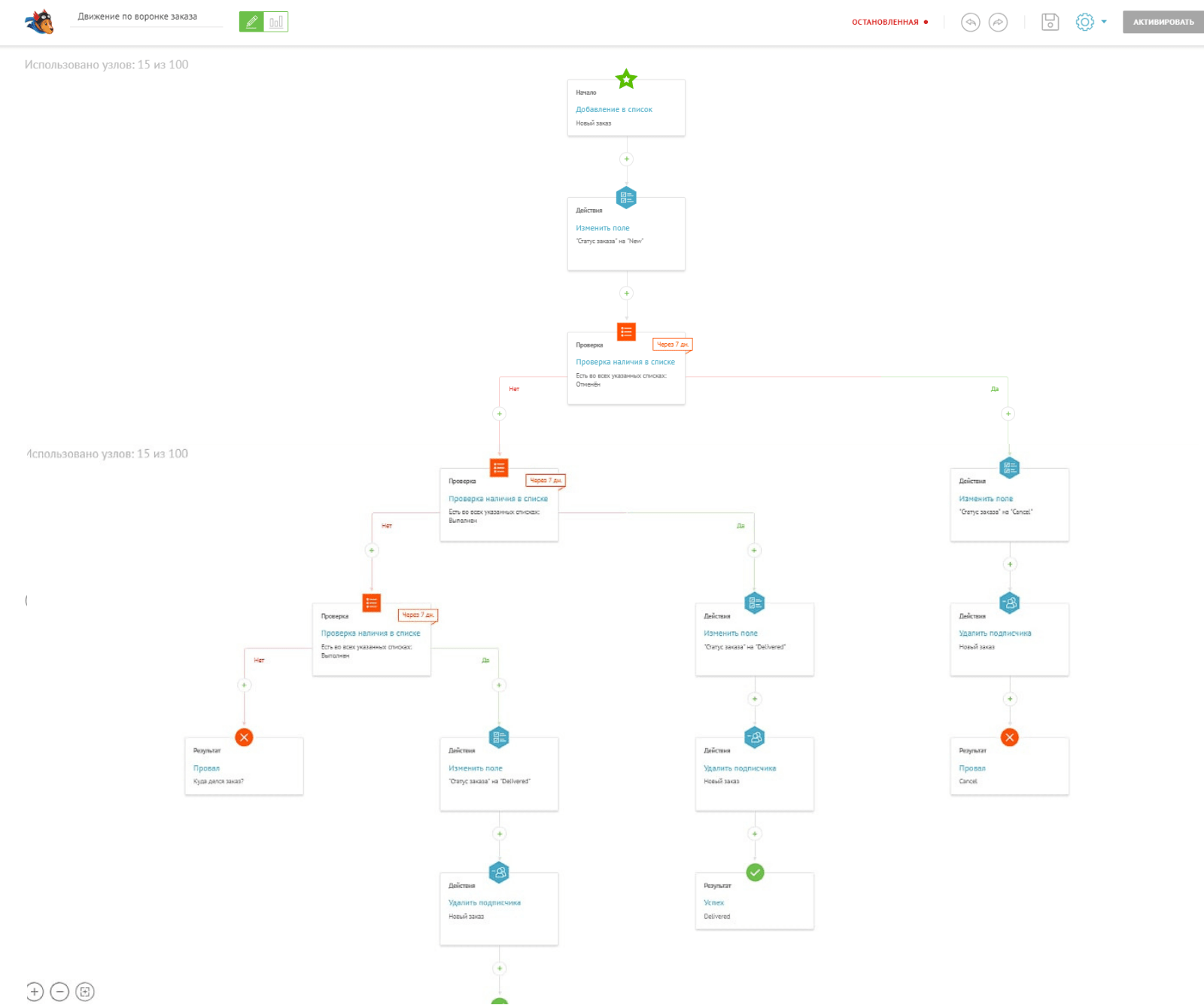1204x1005 pixels.
Task: Zoom in the canvas
Action: pyautogui.click(x=35, y=991)
